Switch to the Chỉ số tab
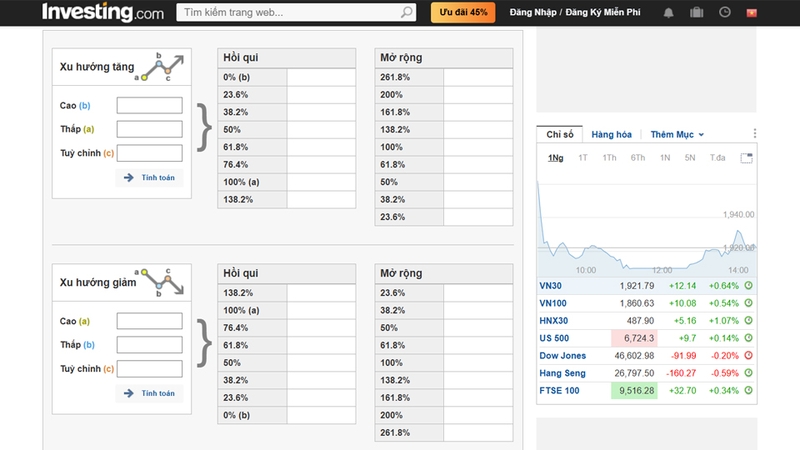 pos(560,134)
